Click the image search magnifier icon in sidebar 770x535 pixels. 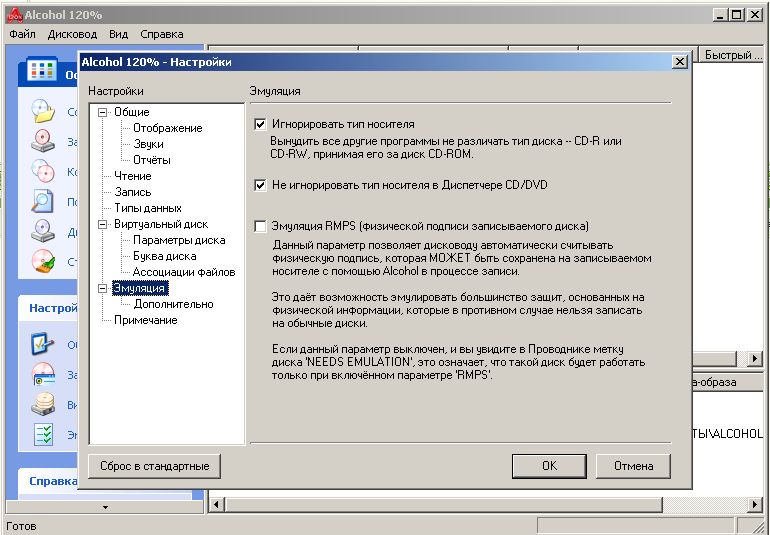(x=43, y=201)
